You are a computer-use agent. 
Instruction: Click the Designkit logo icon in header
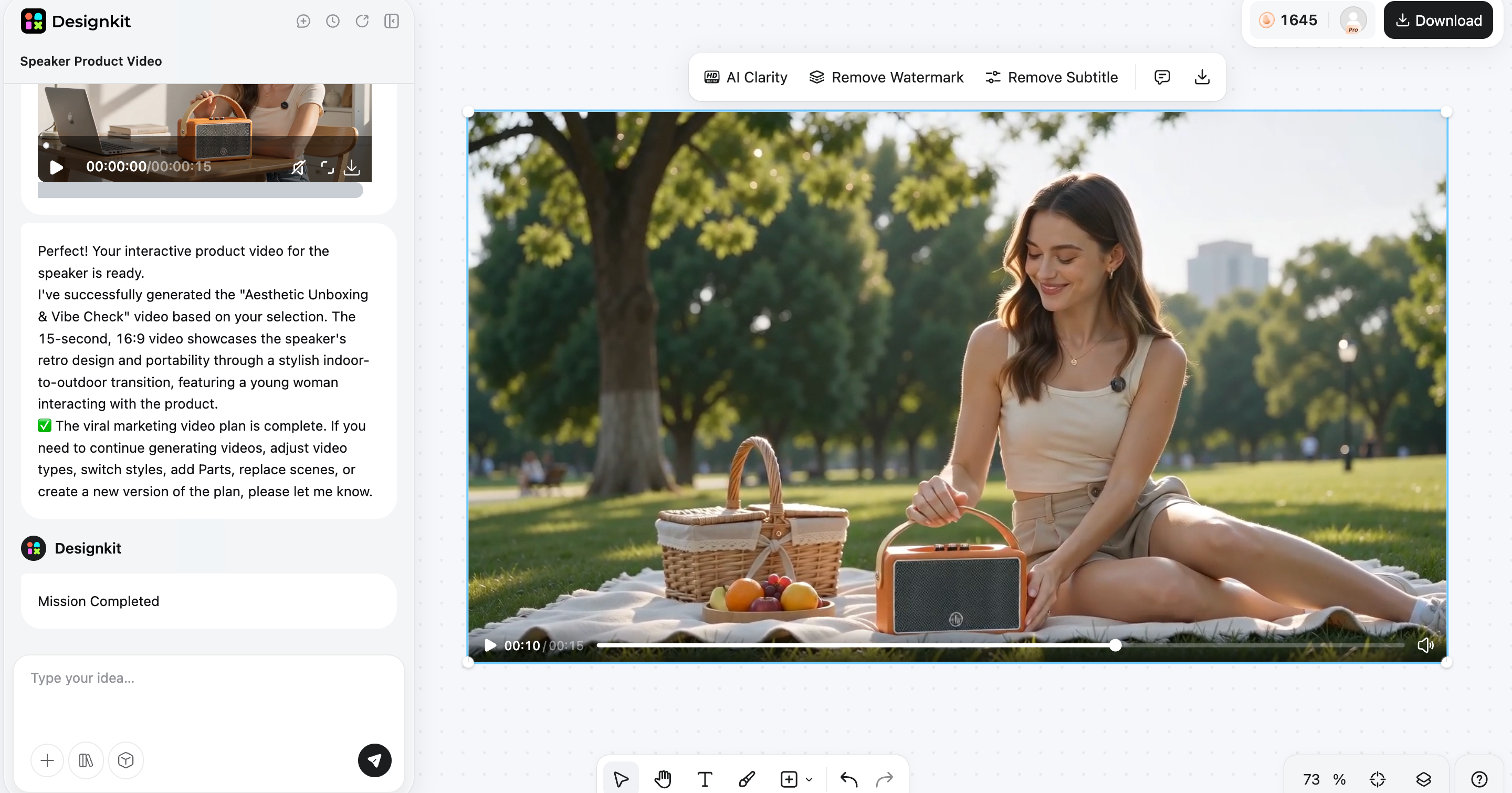pyautogui.click(x=34, y=21)
